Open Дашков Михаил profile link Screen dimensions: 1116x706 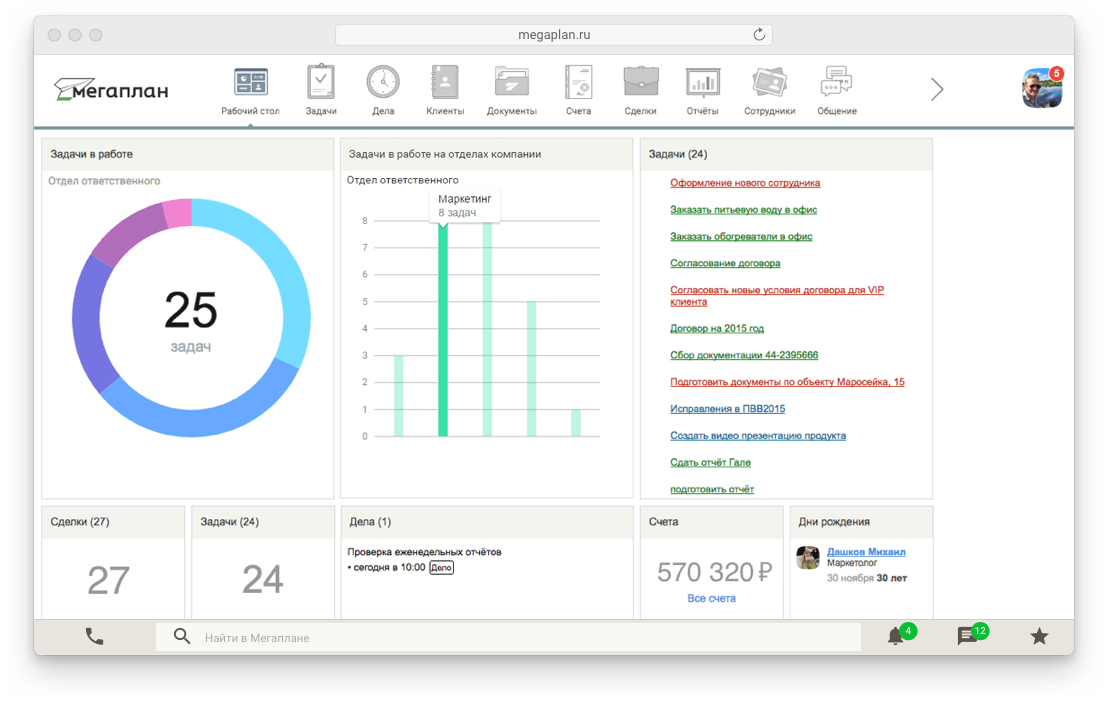pyautogui.click(x=866, y=552)
